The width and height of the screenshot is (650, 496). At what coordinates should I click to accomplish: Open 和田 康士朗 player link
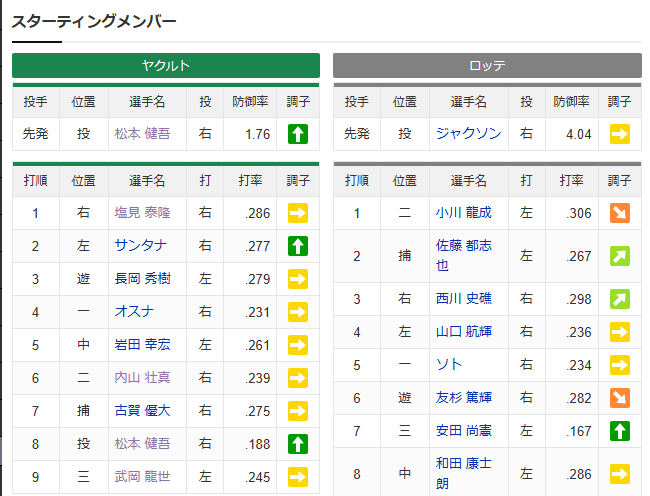tap(463, 473)
